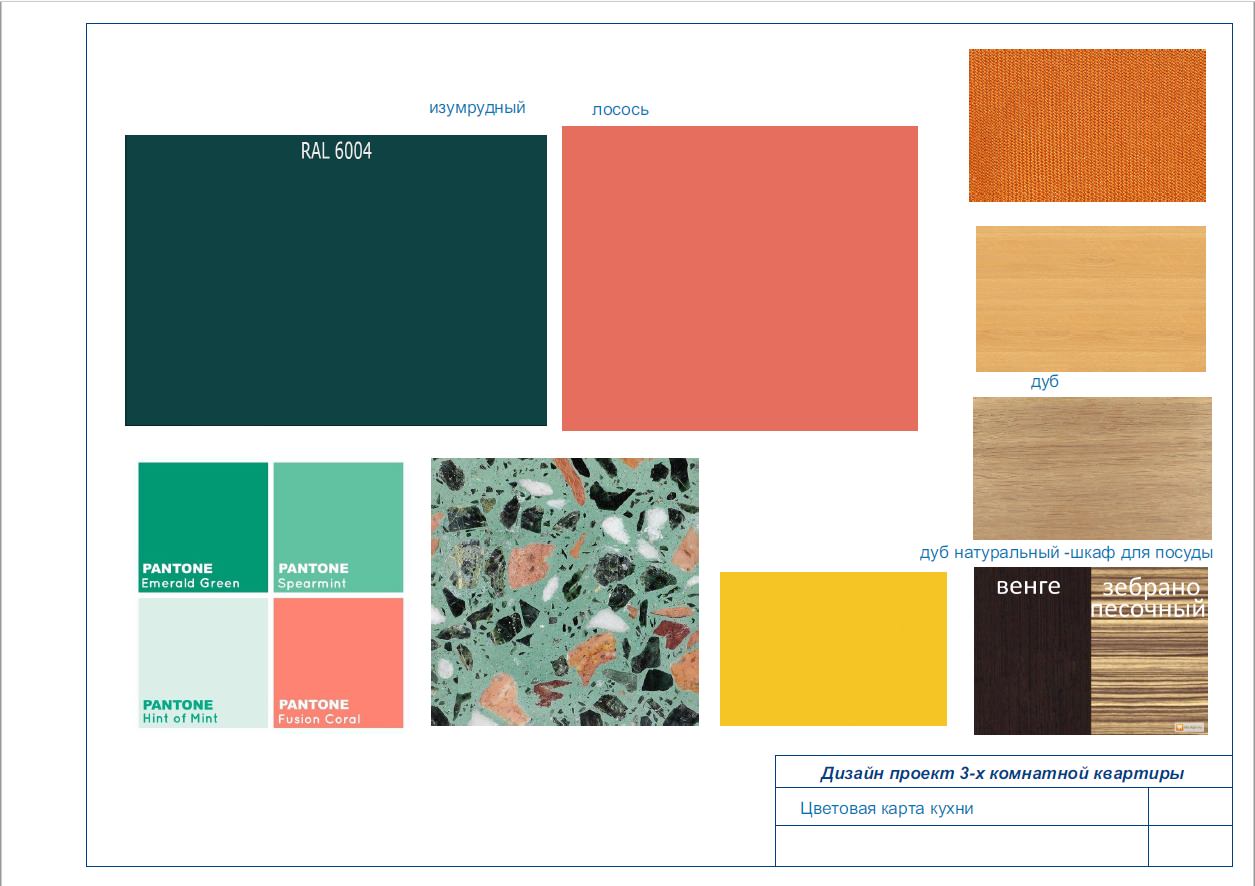This screenshot has height=886, width=1255.
Task: Select the salmon-colored rectangle under лосось
Action: [x=739, y=278]
